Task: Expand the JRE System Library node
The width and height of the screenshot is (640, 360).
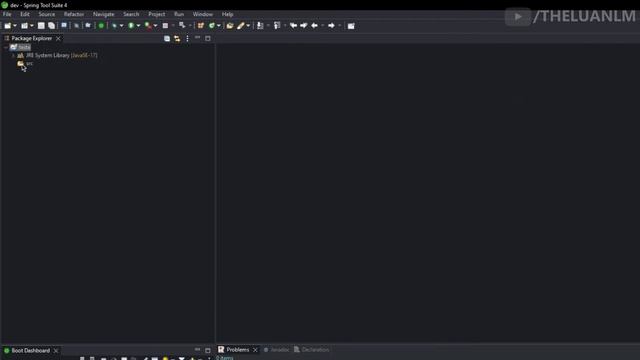Action: 13,56
